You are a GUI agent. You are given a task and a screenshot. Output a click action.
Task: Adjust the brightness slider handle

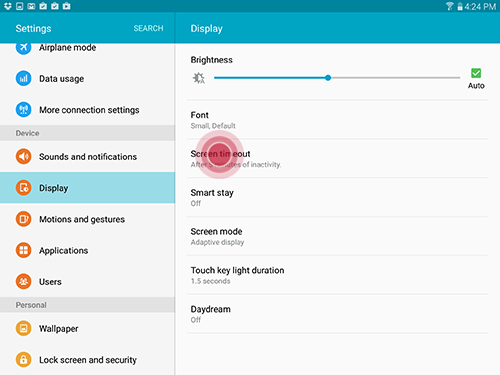(328, 78)
